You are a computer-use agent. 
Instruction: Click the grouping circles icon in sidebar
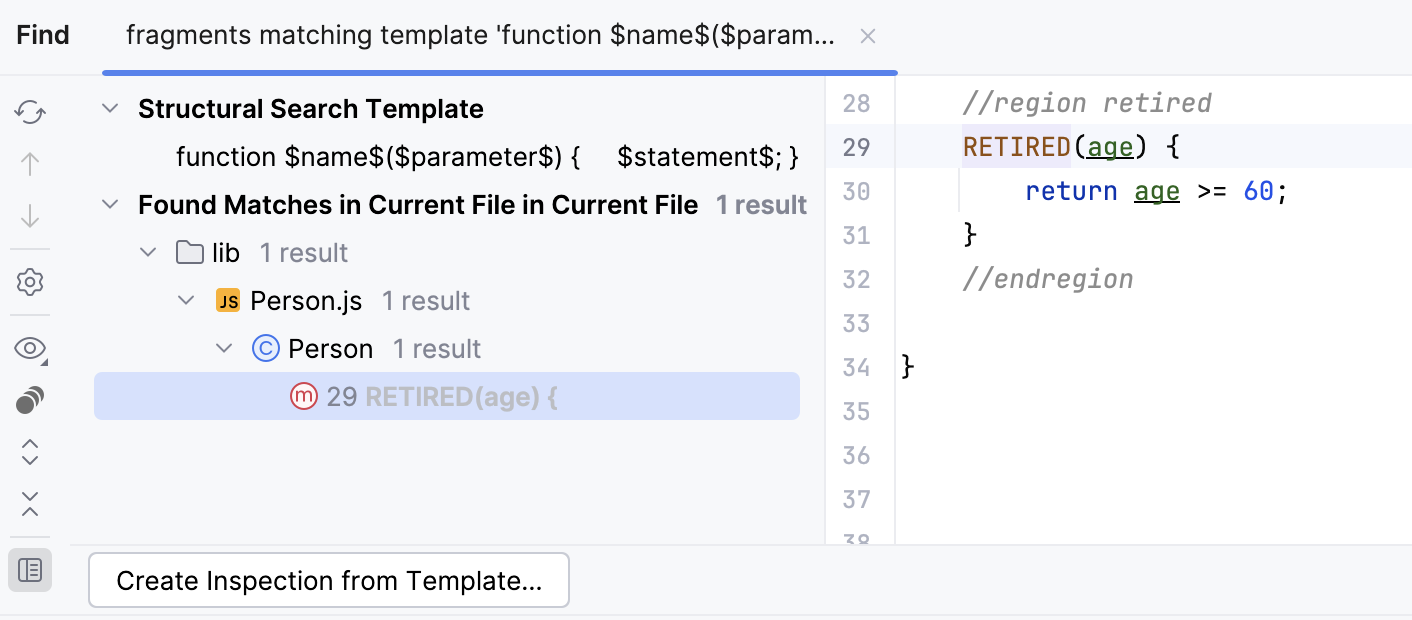pyautogui.click(x=29, y=399)
